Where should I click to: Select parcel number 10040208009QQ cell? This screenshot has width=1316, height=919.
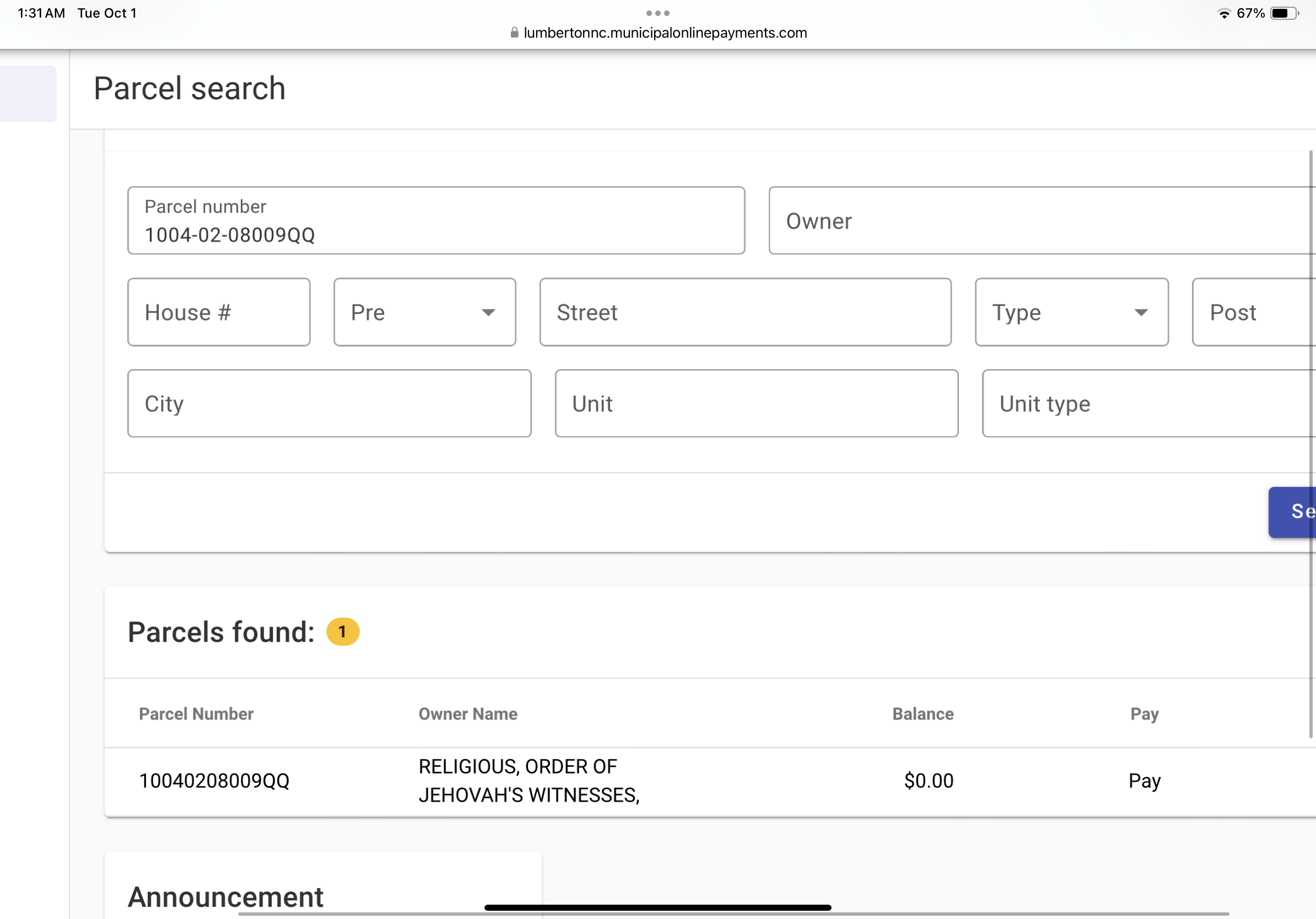[214, 780]
